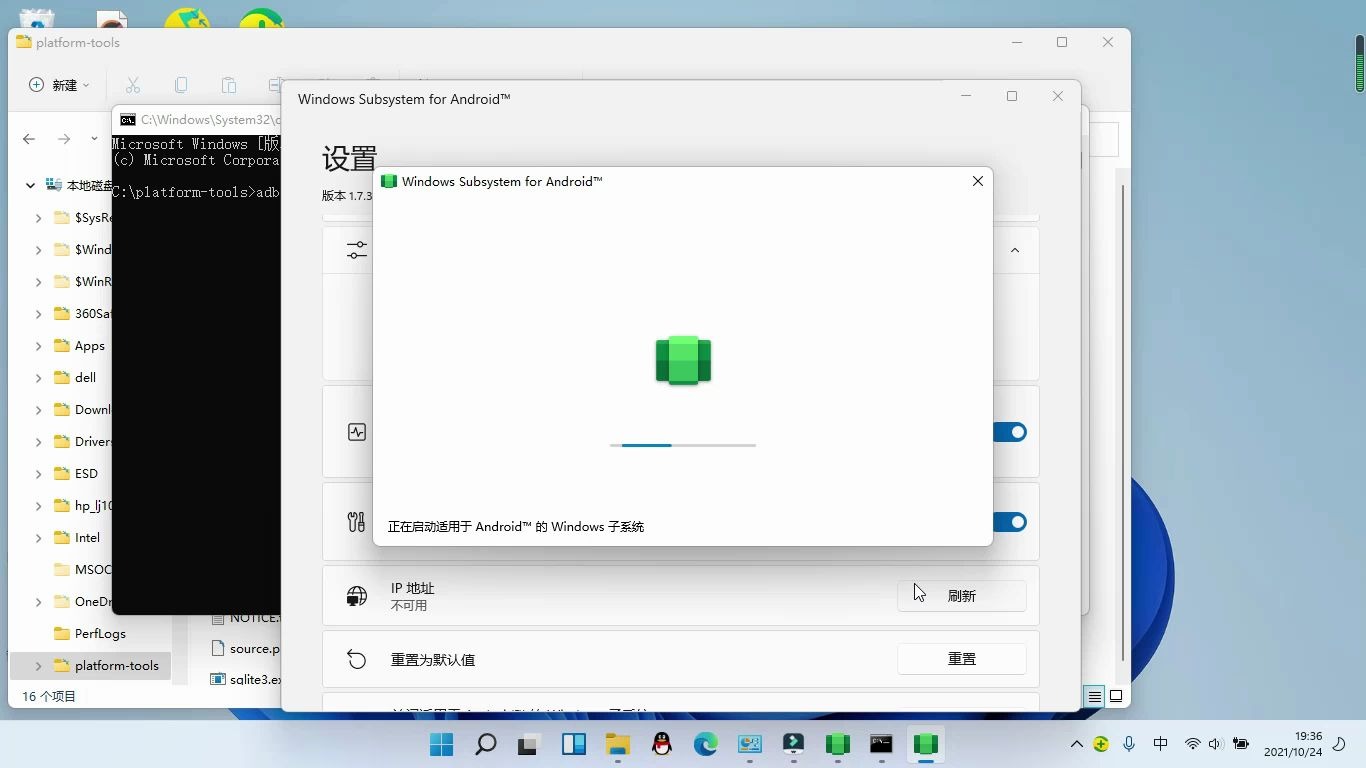Expand the Intel folder node

[x=38, y=537]
